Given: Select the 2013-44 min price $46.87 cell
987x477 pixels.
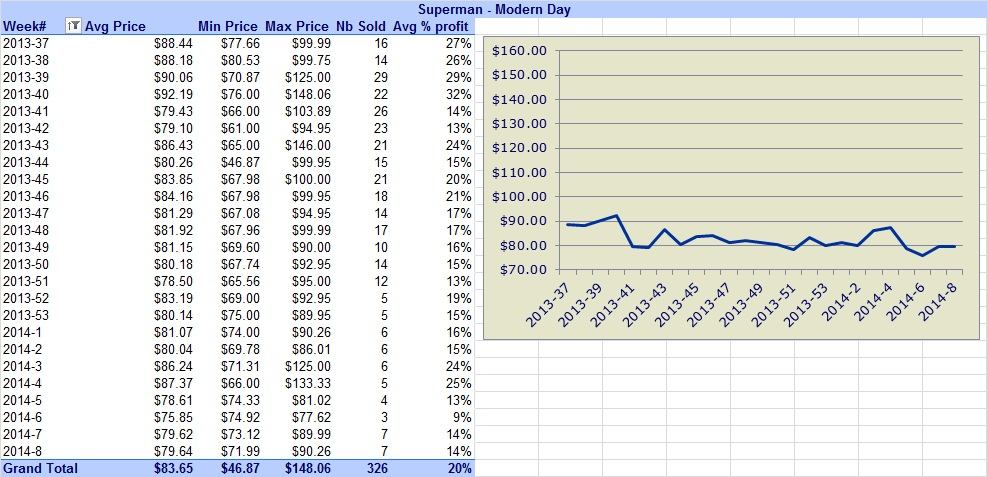Looking at the screenshot, I should tap(240, 162).
